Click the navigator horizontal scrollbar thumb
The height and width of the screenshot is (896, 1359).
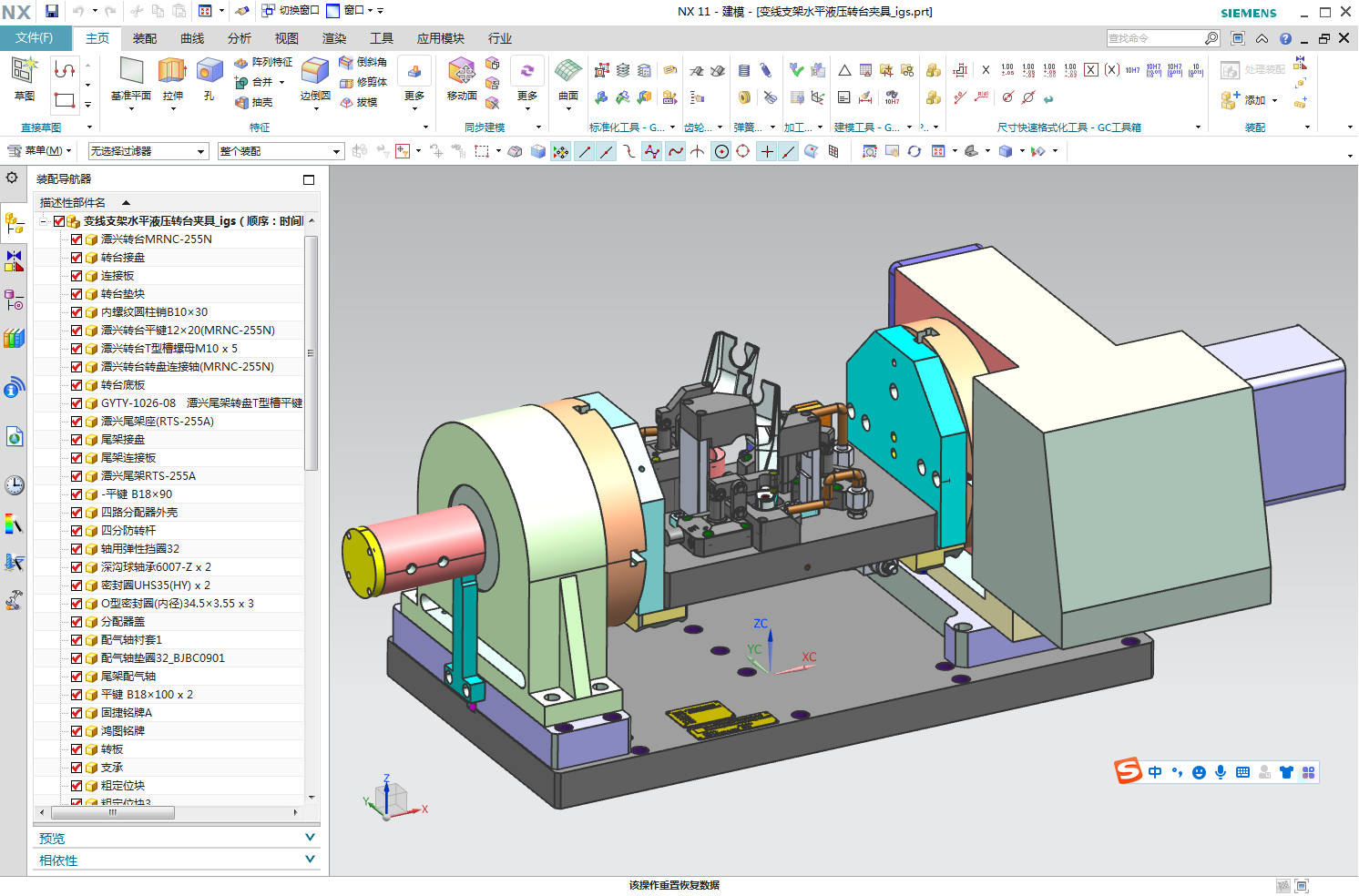pyautogui.click(x=113, y=812)
